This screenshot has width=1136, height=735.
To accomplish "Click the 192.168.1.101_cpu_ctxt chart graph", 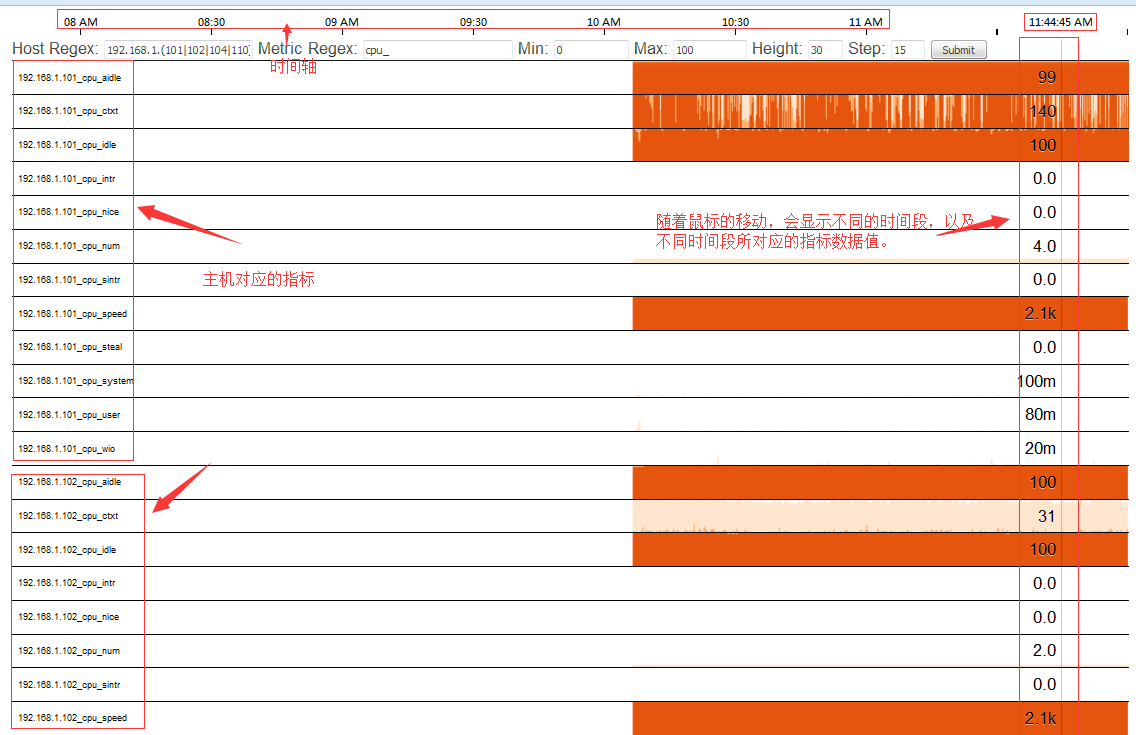I will coord(820,111).
